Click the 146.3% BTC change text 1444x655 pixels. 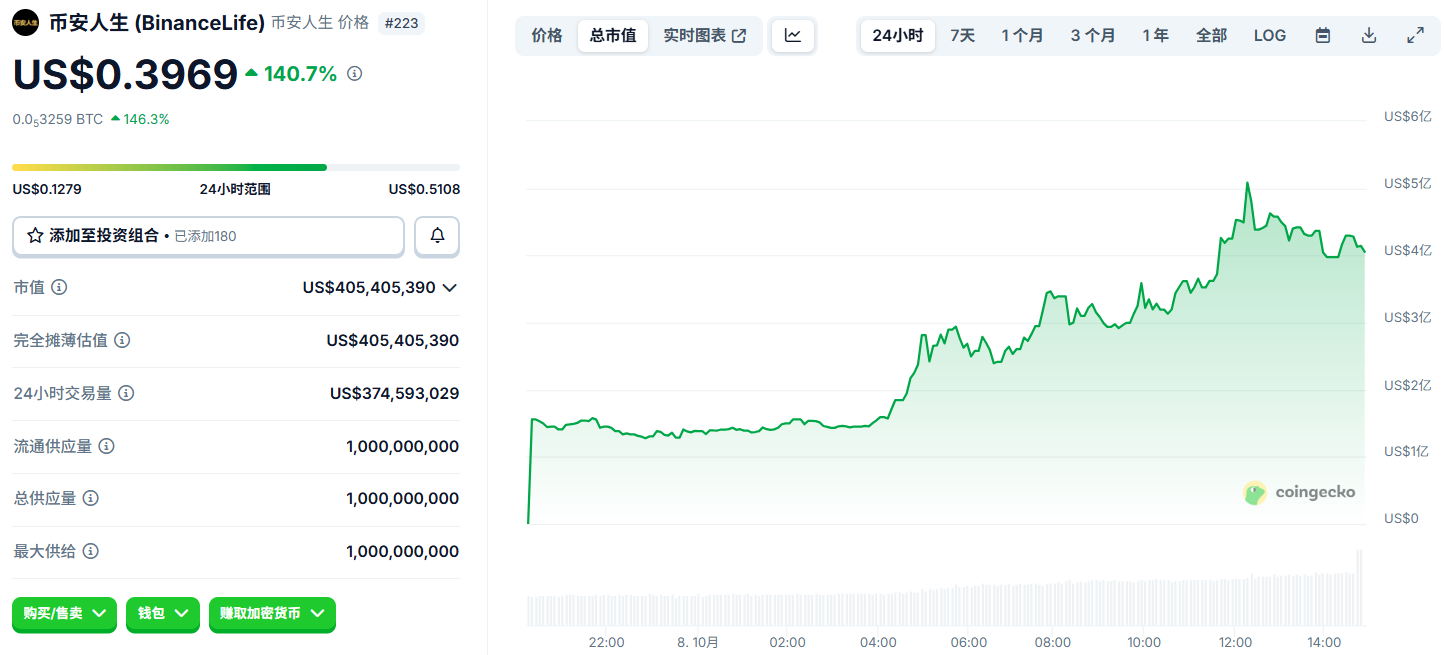click(146, 119)
